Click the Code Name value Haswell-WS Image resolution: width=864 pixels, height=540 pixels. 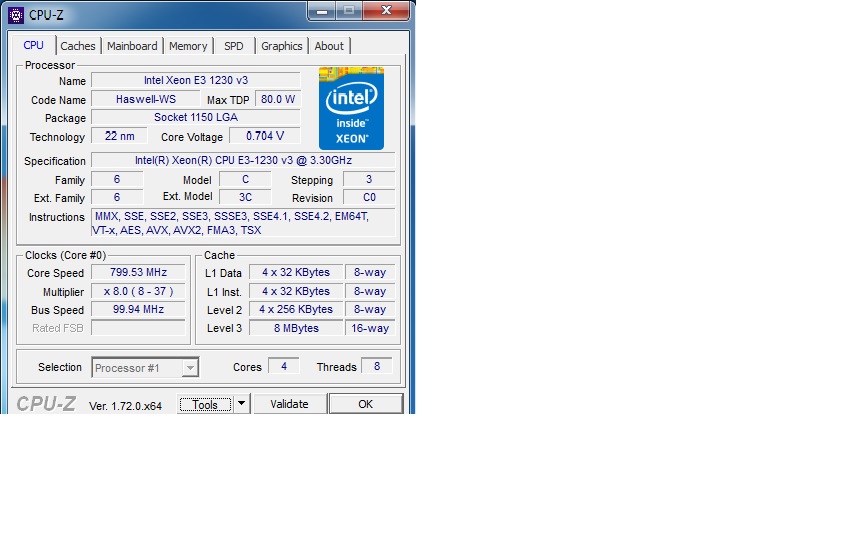[145, 99]
